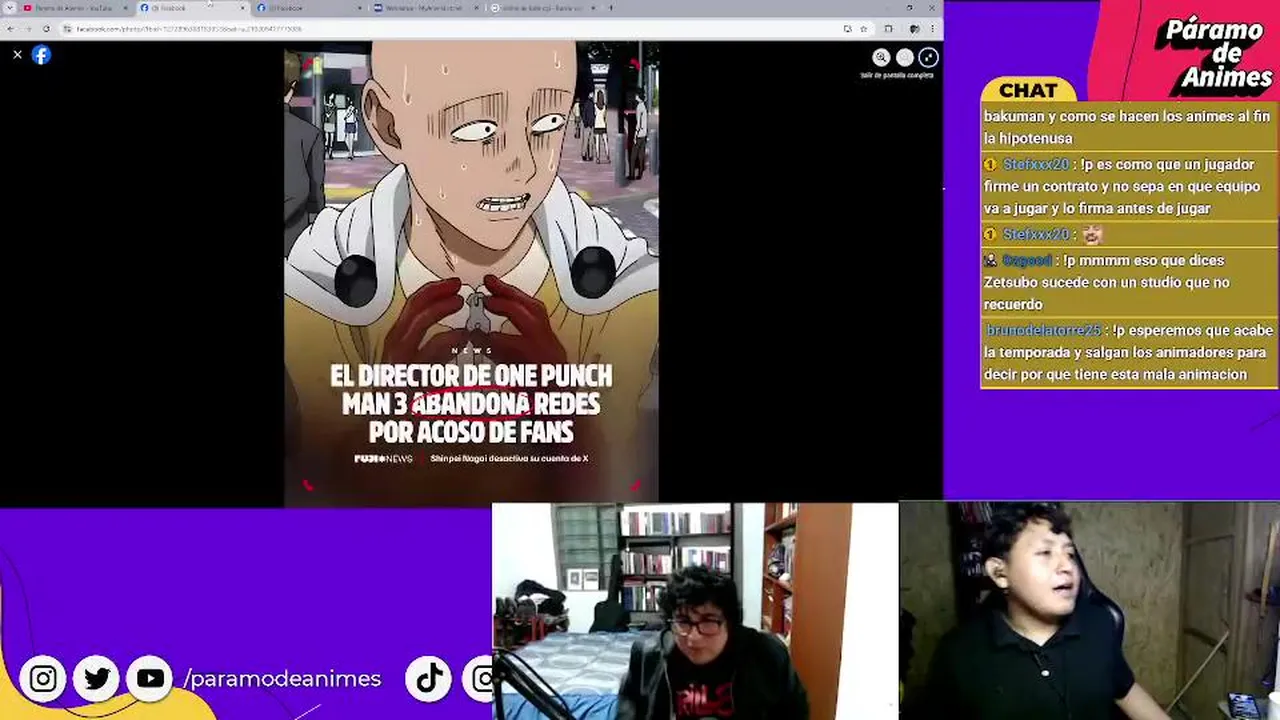Switch to the YouTube browser tab

click(x=76, y=8)
